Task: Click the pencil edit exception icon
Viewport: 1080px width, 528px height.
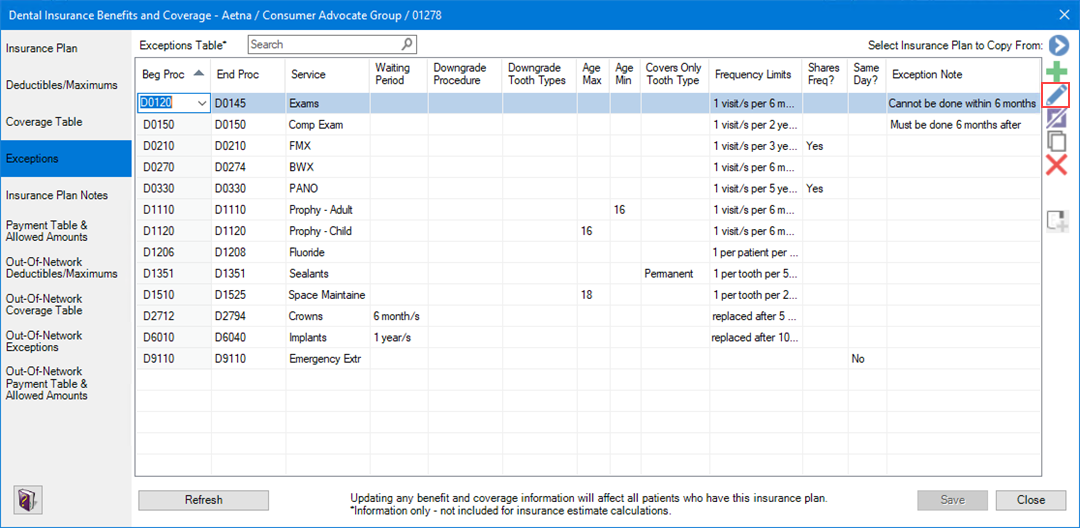Action: click(1056, 95)
